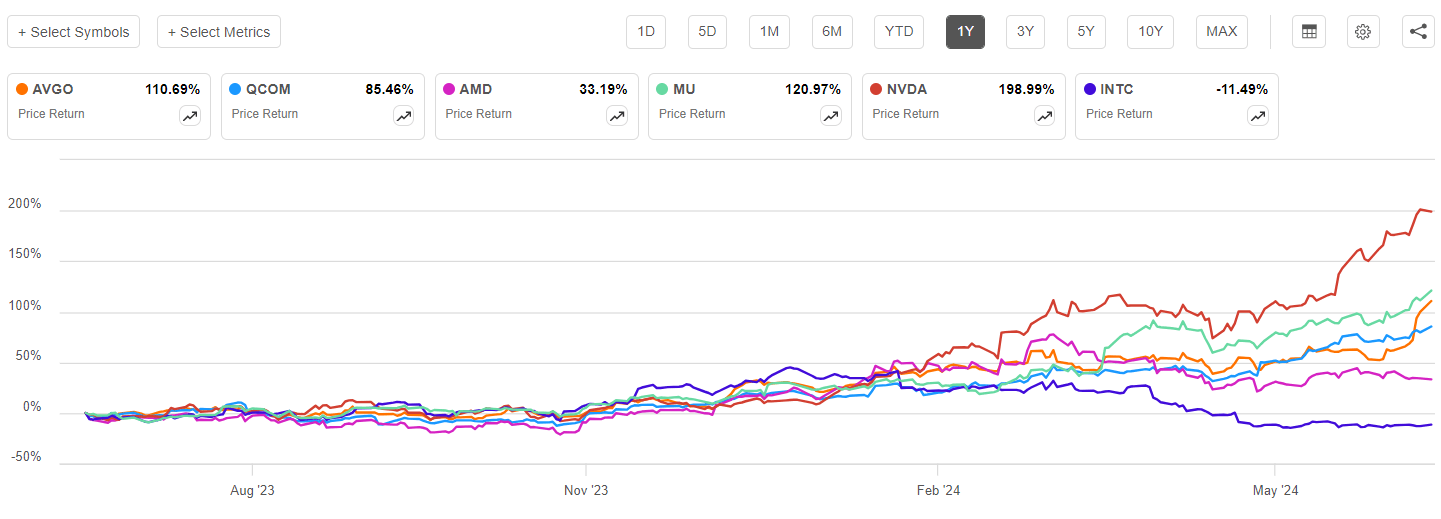Select the 5Y time range
The image size is (1441, 519).
(1086, 32)
